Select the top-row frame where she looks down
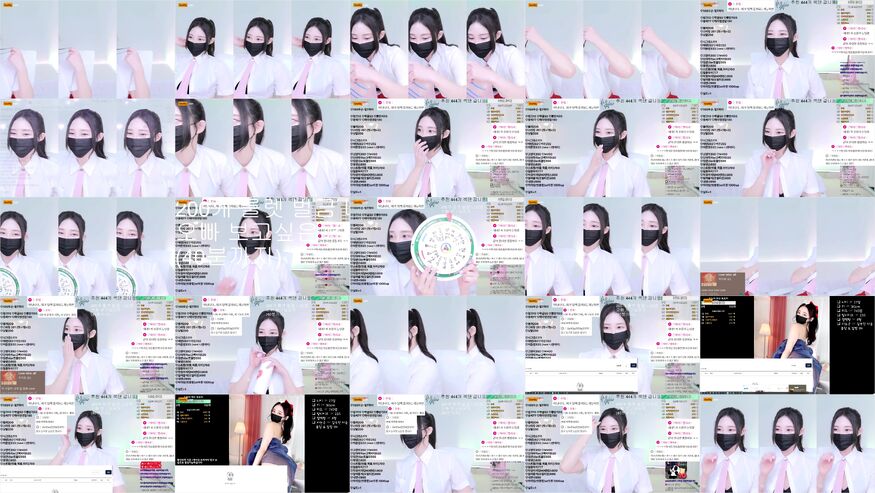The height and width of the screenshot is (493, 875). pos(437,49)
